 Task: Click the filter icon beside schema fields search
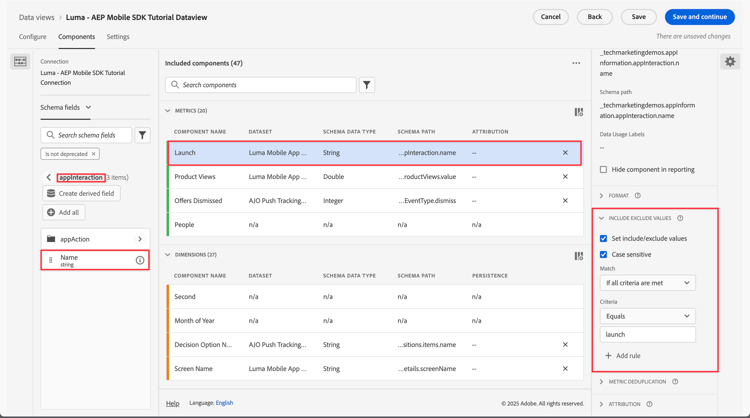142,135
